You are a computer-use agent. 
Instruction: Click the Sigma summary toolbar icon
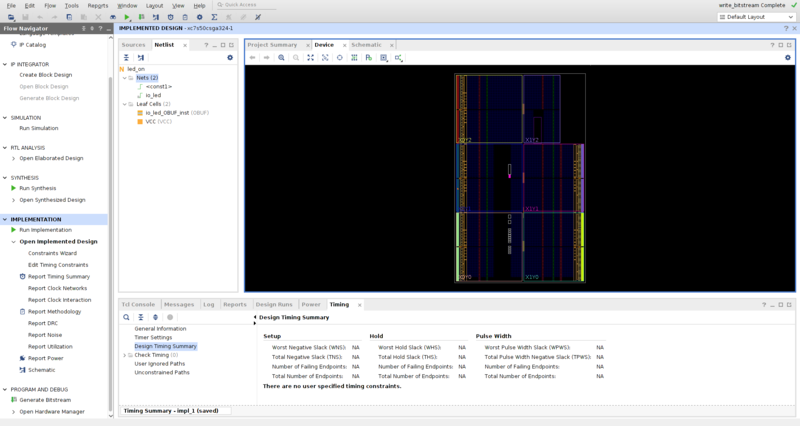214,17
